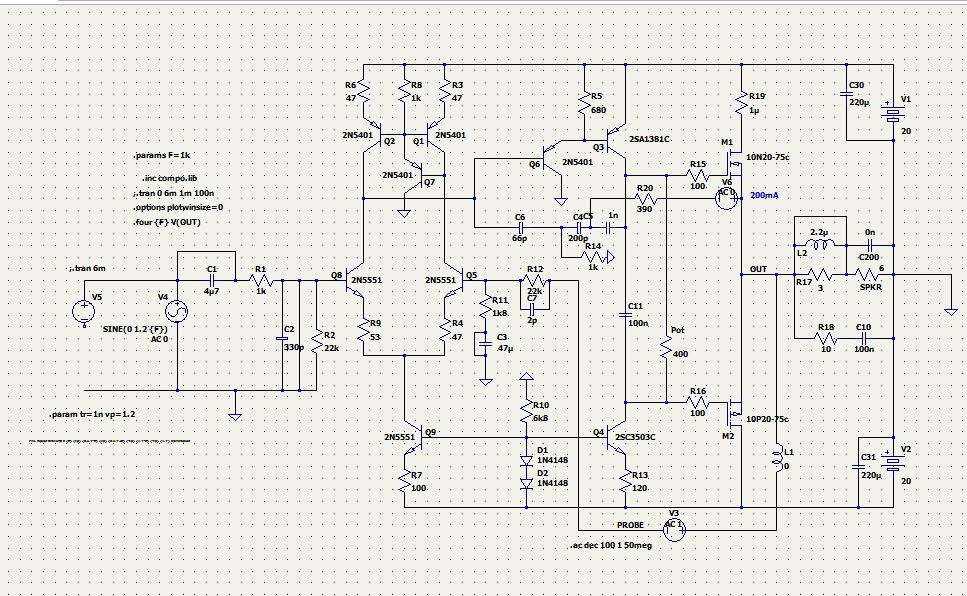This screenshot has width=967, height=596.
Task: Select the V4 sine source symbol
Action: pyautogui.click(x=177, y=312)
